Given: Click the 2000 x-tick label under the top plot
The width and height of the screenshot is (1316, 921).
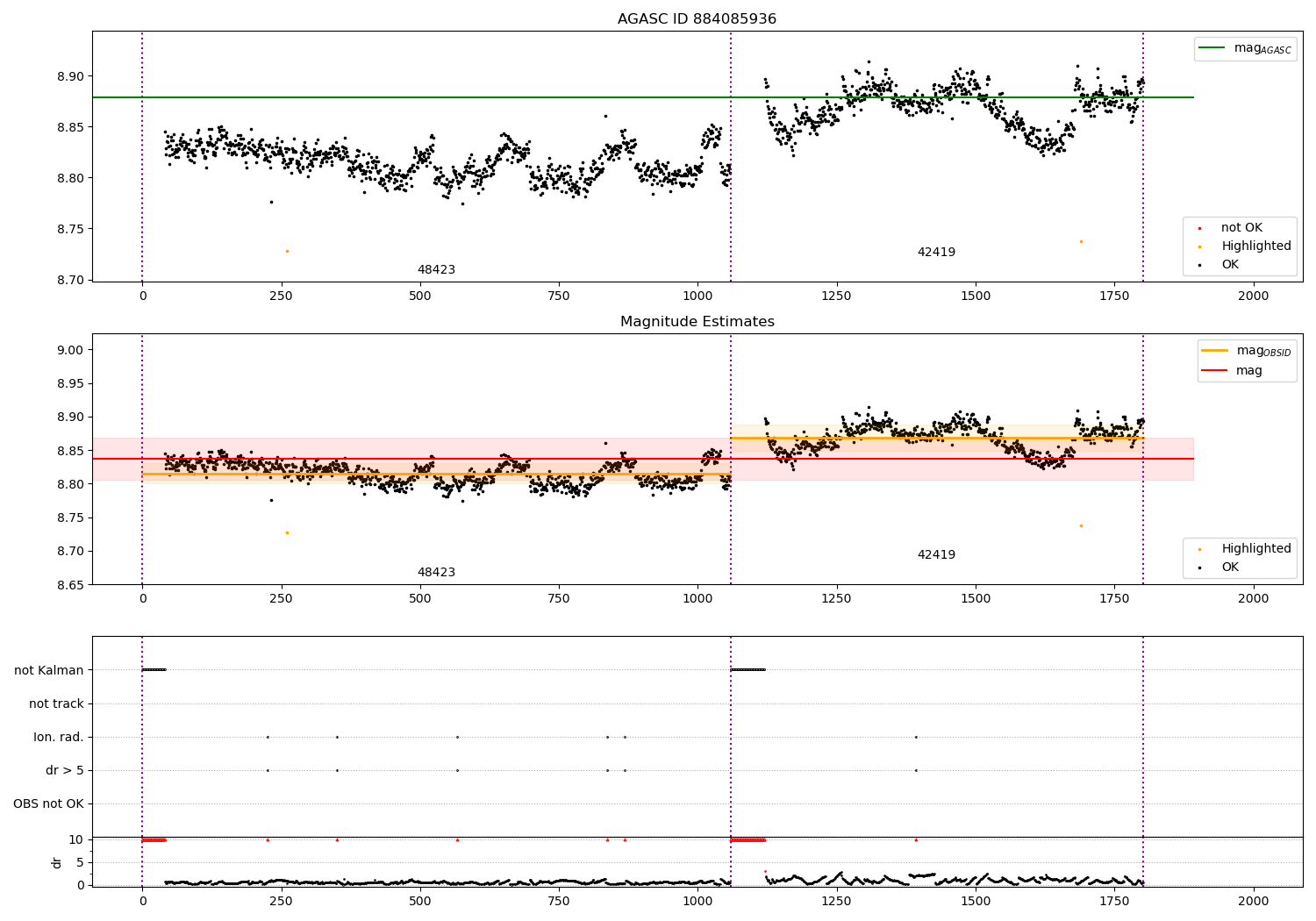Looking at the screenshot, I should 1253,296.
